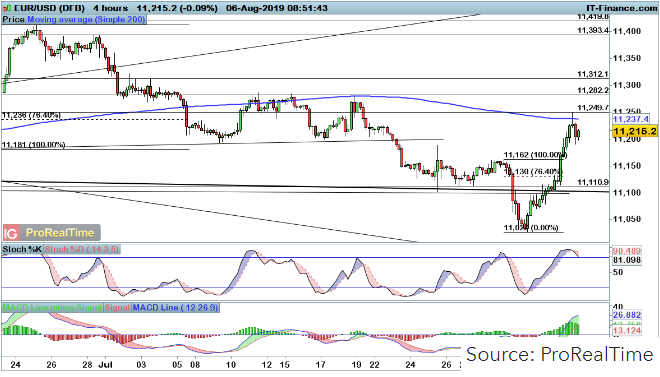Click the 11,150 price axis tick
660x377 pixels.
point(627,166)
